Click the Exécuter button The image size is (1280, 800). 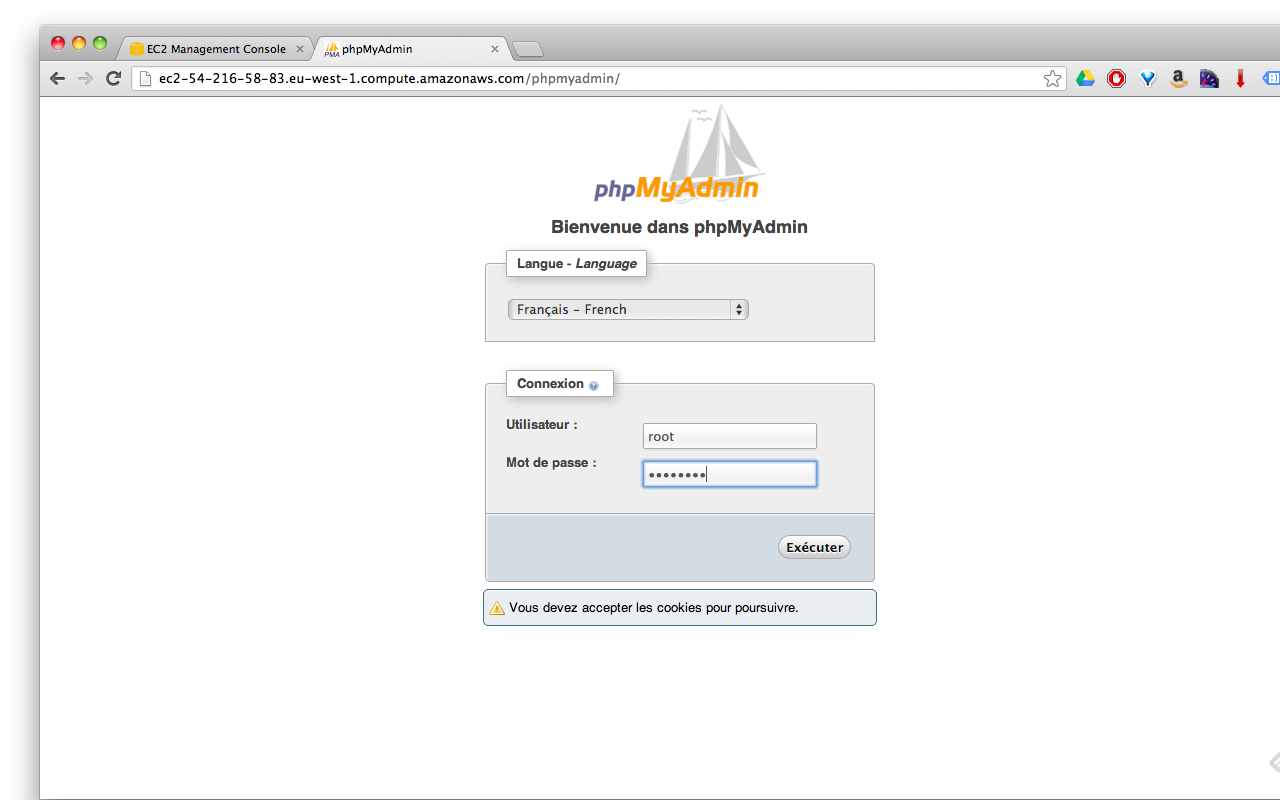[x=813, y=547]
